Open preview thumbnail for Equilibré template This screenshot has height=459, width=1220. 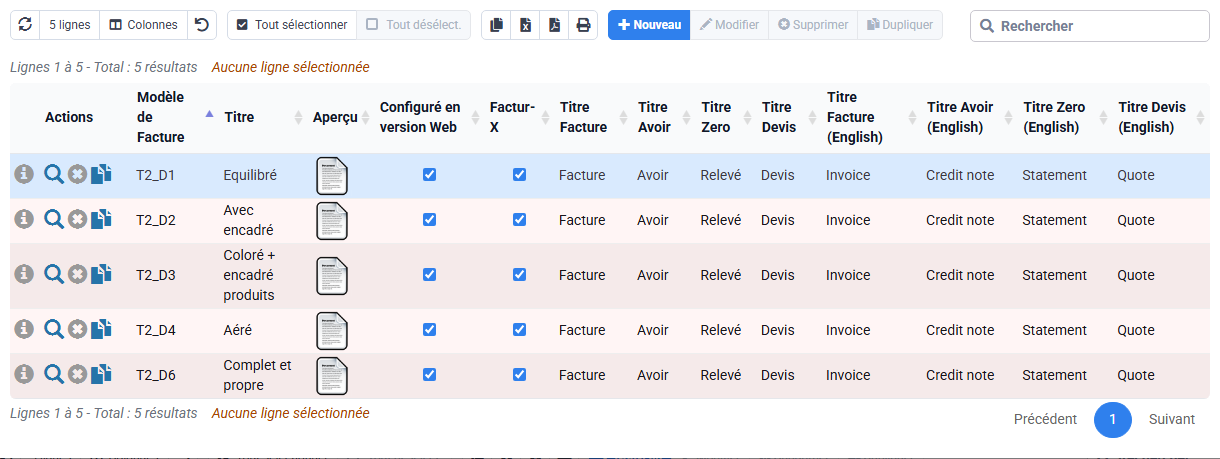pyautogui.click(x=332, y=175)
